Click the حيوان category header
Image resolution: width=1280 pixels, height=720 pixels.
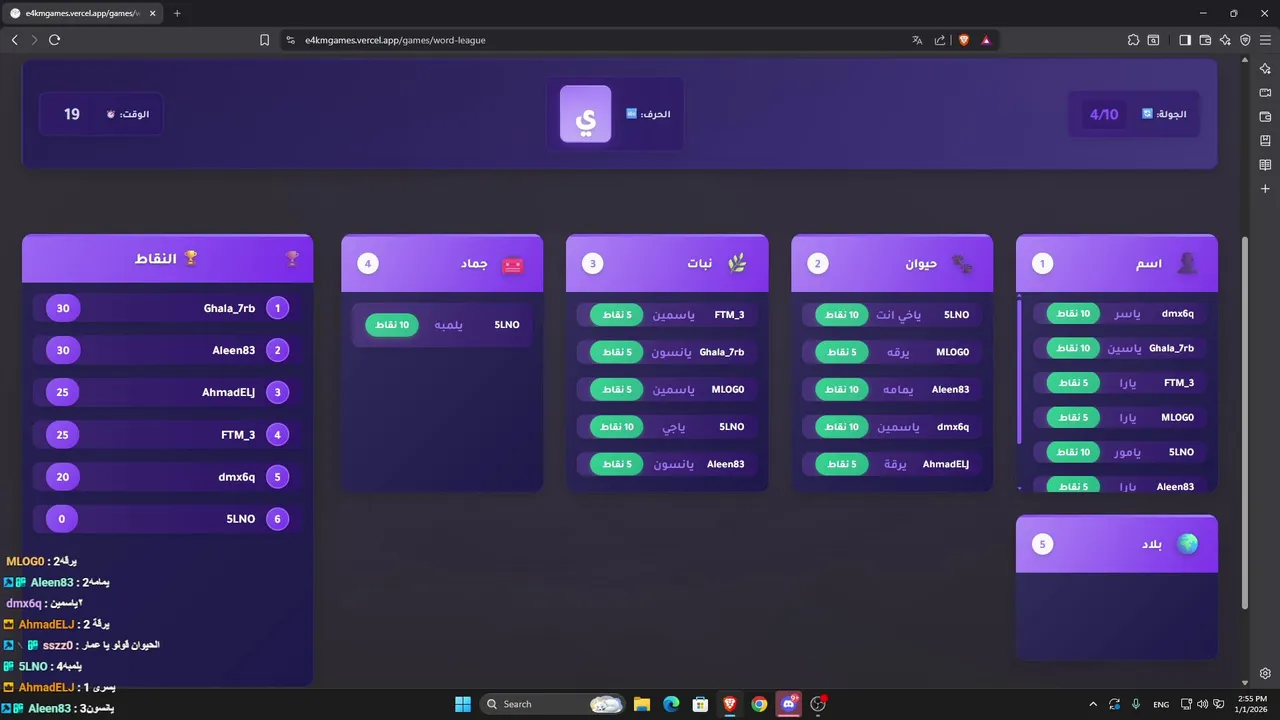tap(892, 263)
